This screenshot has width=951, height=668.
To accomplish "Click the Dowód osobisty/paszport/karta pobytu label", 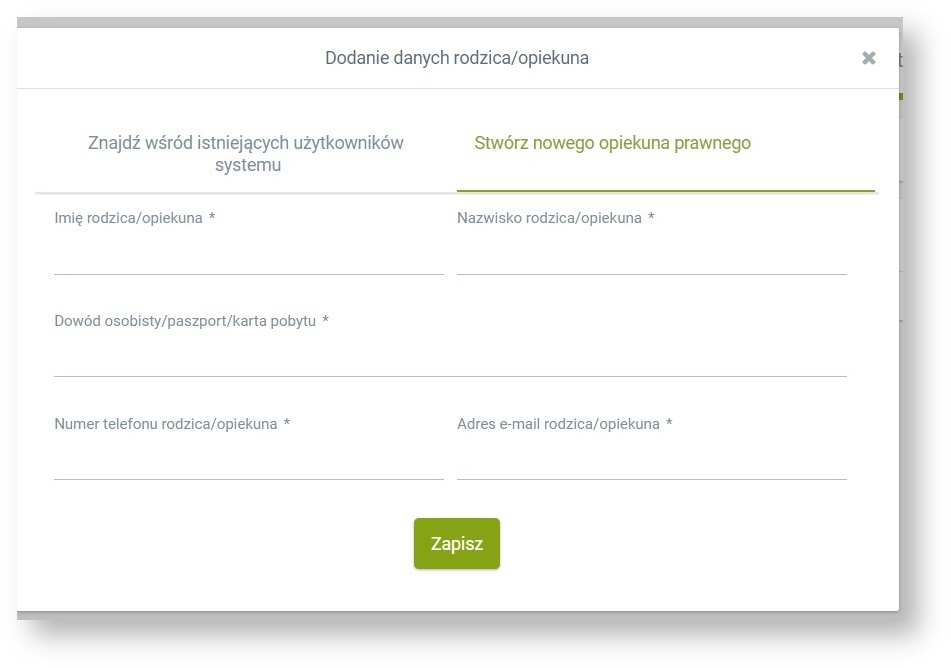I will [x=185, y=321].
